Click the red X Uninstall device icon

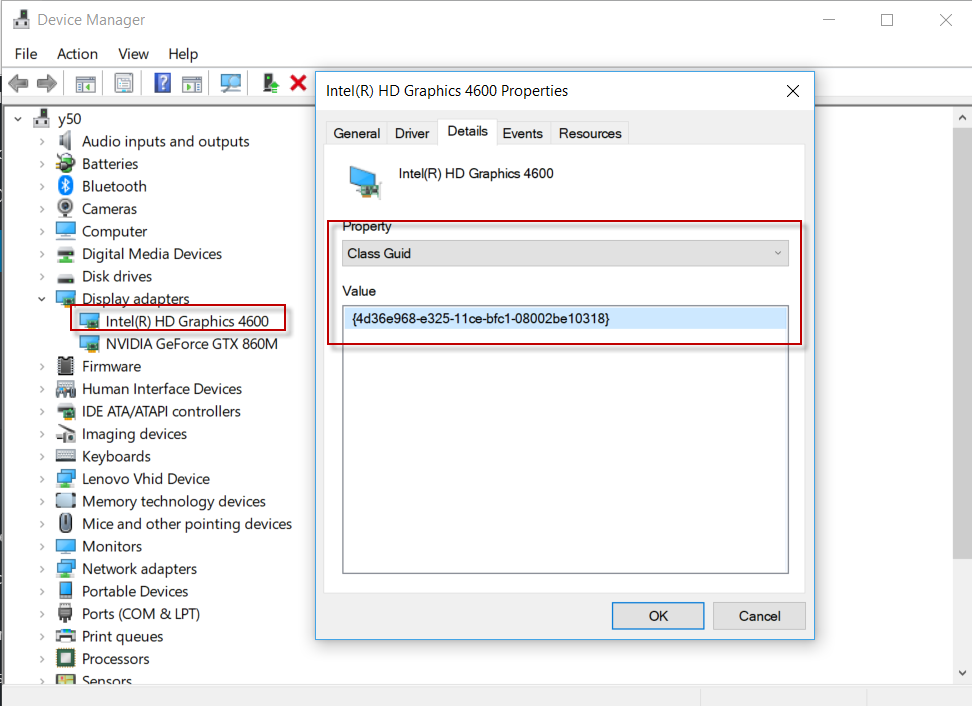coord(299,82)
